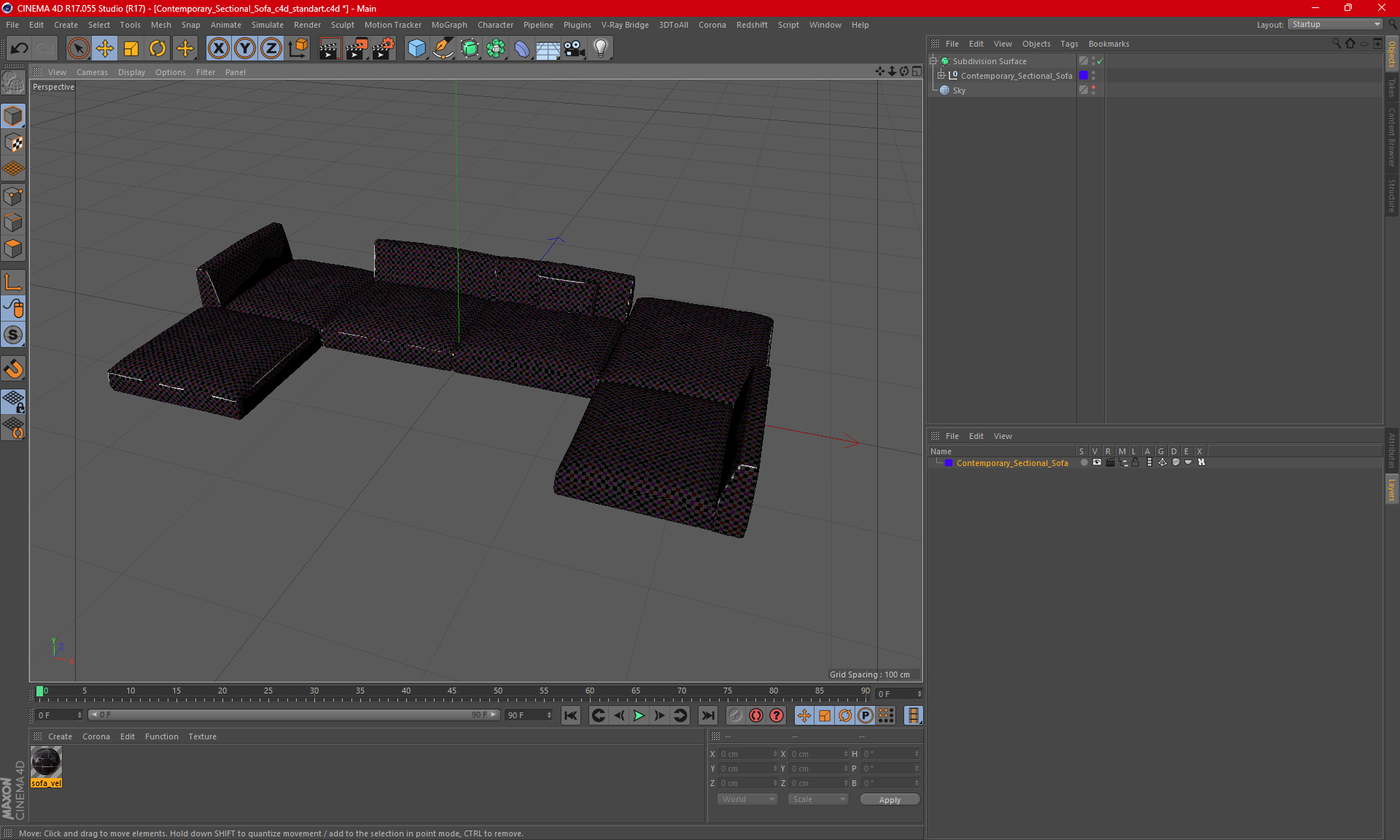Open the Camera object icon
The height and width of the screenshot is (840, 1400).
[x=574, y=49]
